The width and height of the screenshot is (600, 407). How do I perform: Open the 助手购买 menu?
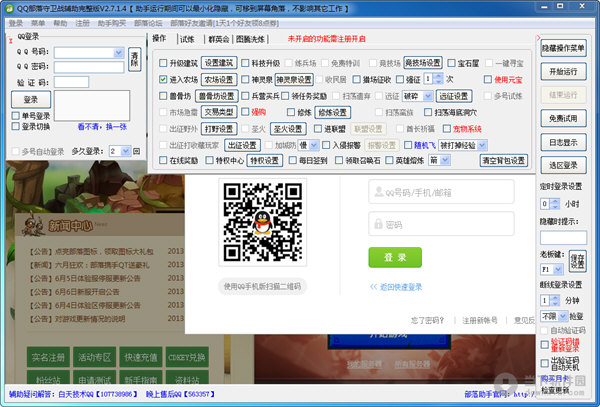click(x=112, y=23)
